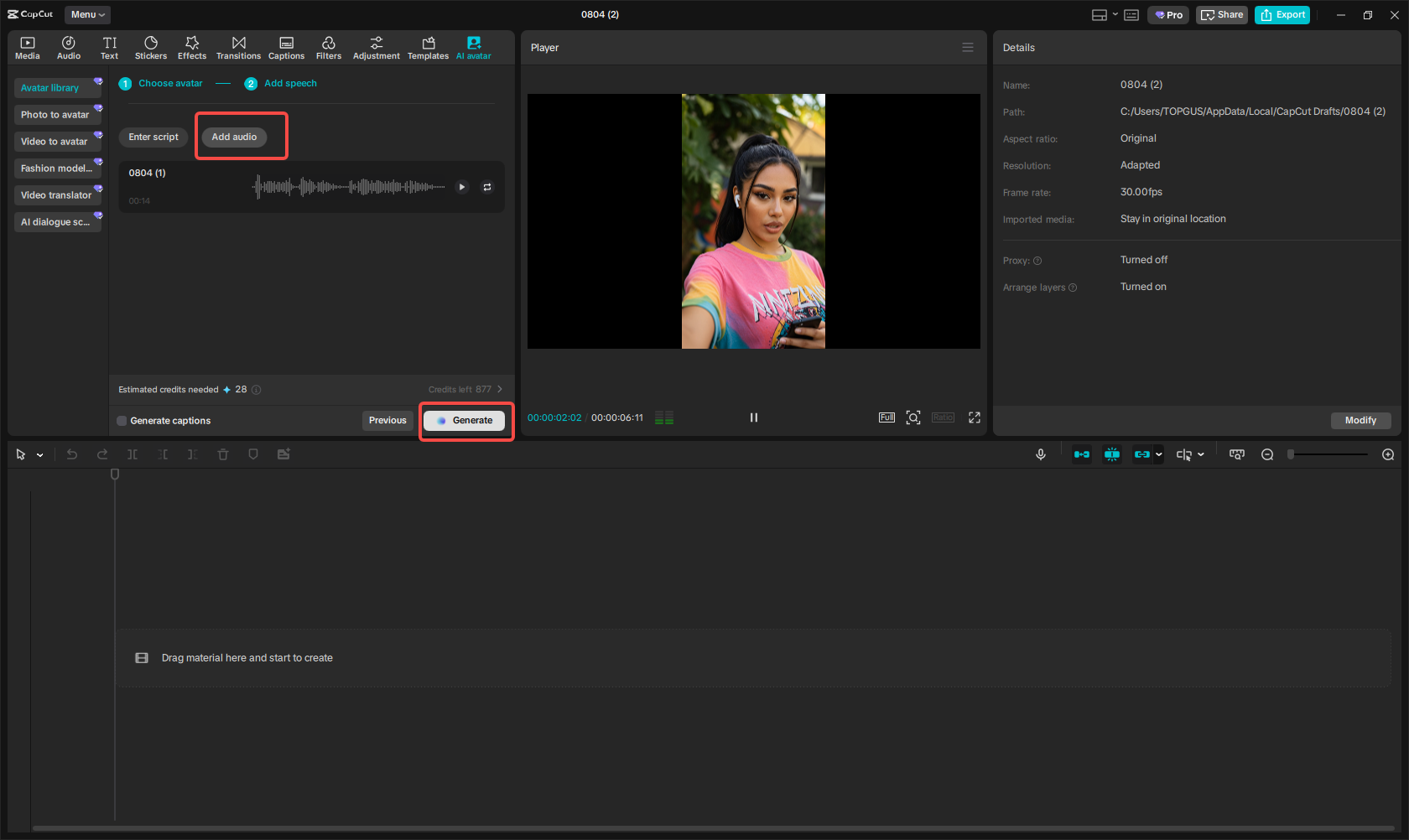The image size is (1409, 840).
Task: Open the Filters panel
Action: point(328,47)
